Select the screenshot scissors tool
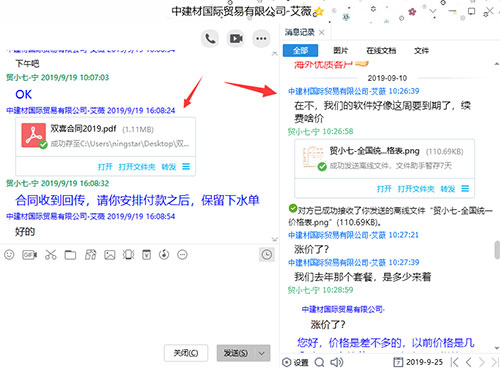Viewport: 500px width, 369px height. click(51, 255)
